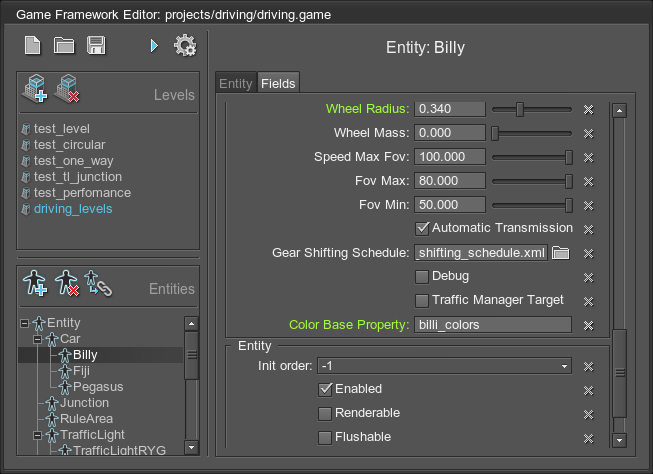Screen dimensions: 653x474
Task: Edit Color Base Property billi_colors field
Action: tap(493, 324)
